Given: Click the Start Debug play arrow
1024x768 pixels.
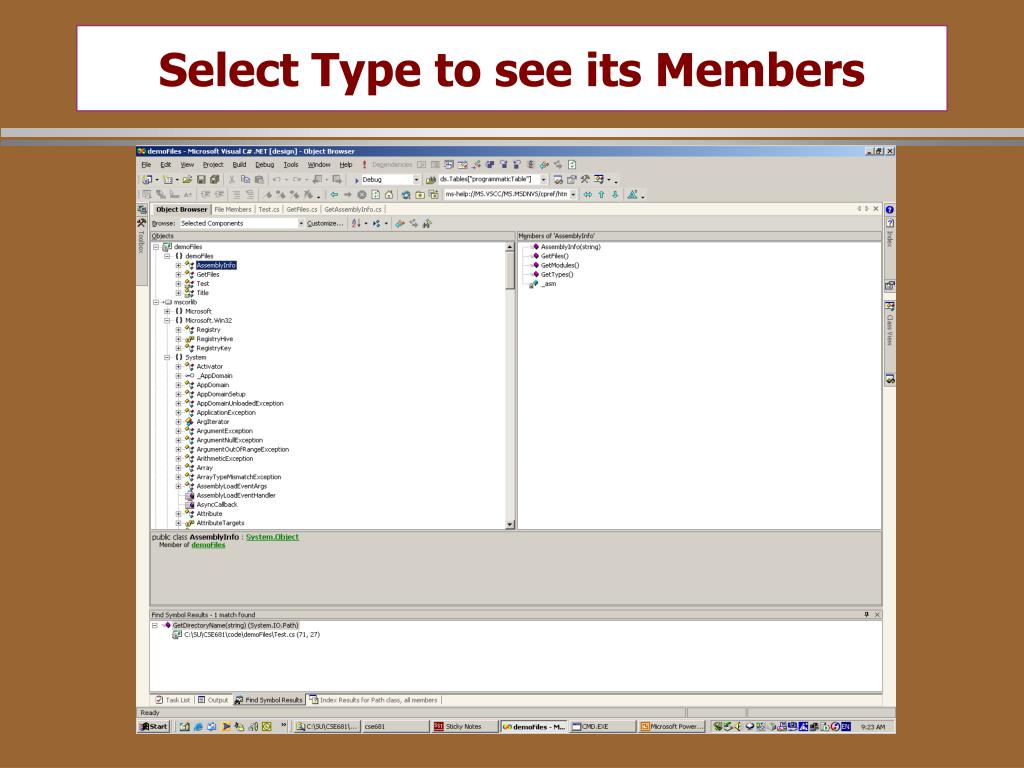Looking at the screenshot, I should [x=357, y=180].
